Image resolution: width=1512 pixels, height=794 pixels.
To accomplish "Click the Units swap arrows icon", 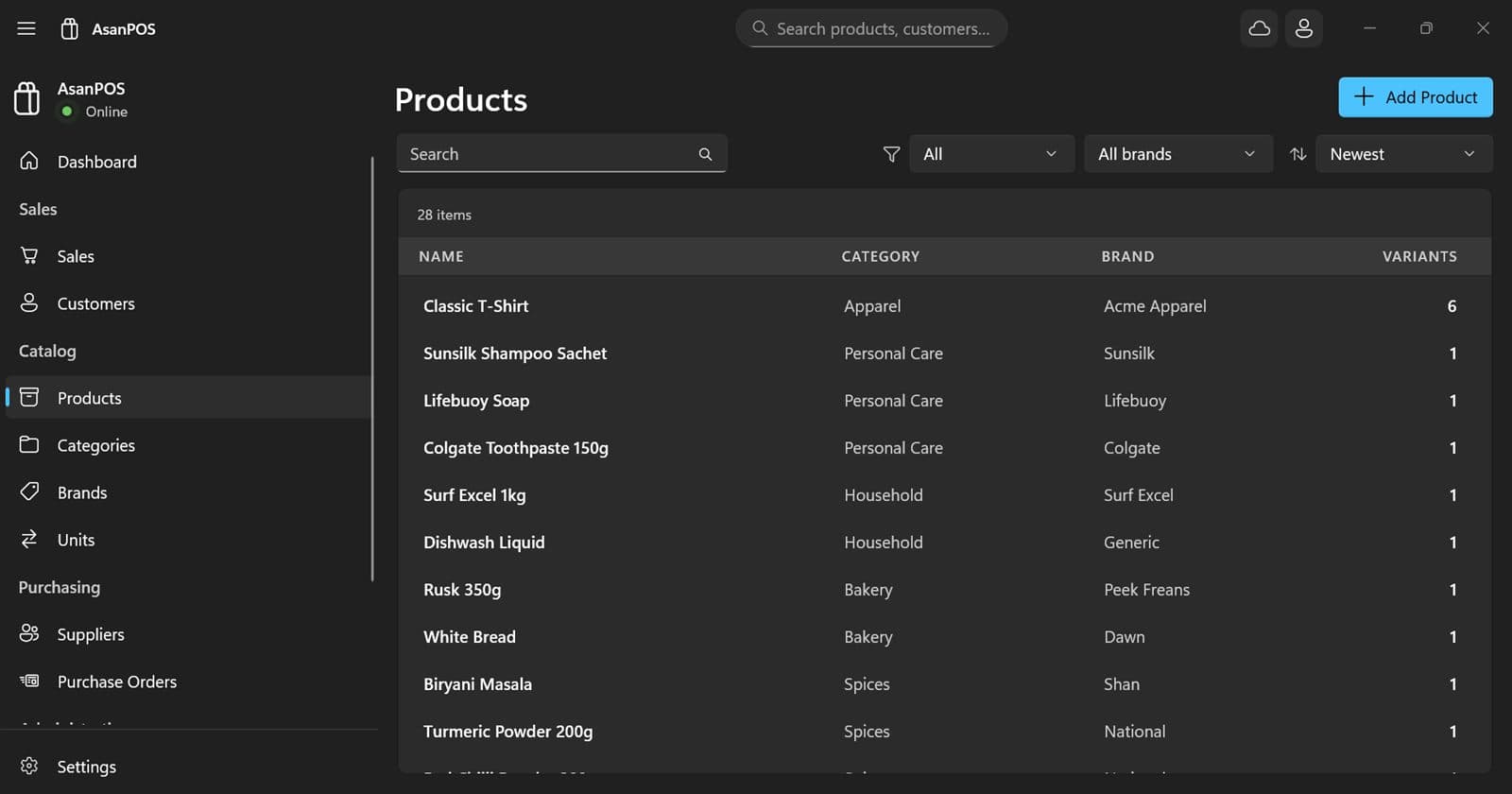I will 29,539.
